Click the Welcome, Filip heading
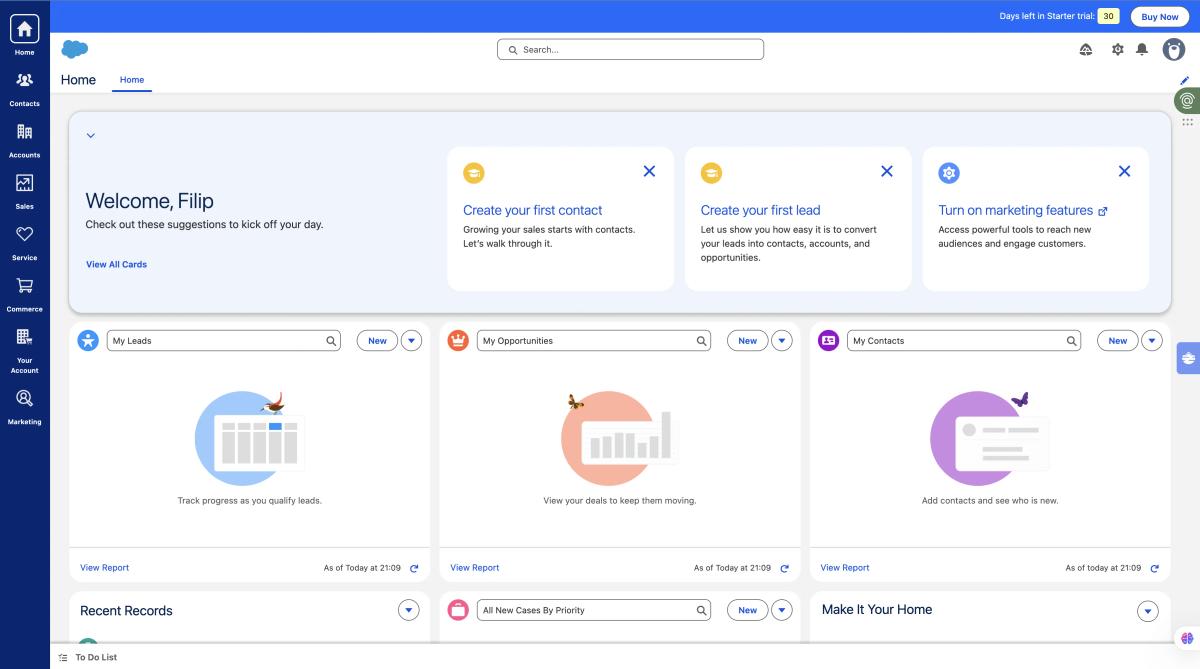Screen dimensions: 1200x669 tap(150, 201)
